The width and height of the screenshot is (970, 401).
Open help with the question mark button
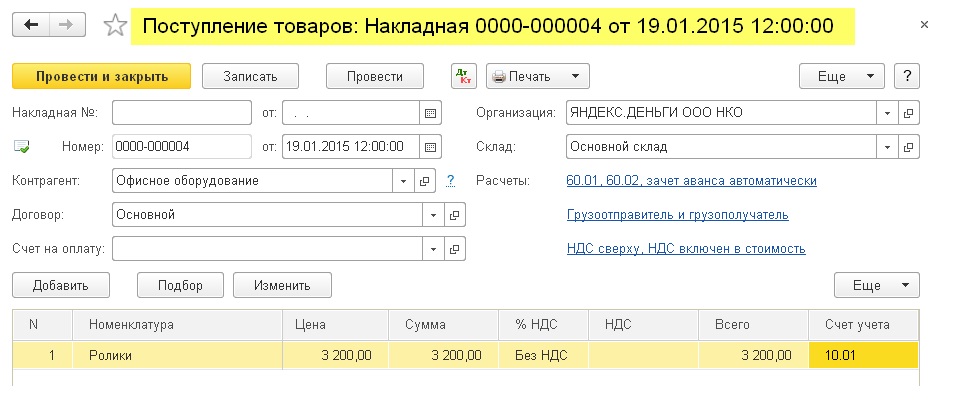(907, 76)
